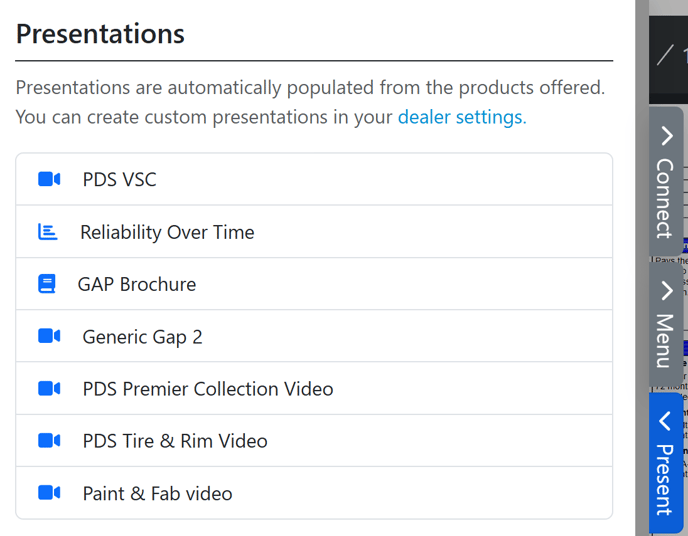
Task: Click the chevron arrow on the Connect tab
Action: click(666, 137)
